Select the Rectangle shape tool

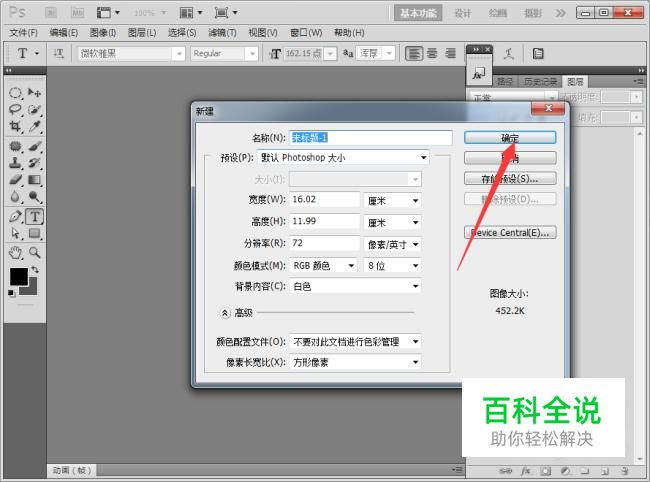coord(34,233)
